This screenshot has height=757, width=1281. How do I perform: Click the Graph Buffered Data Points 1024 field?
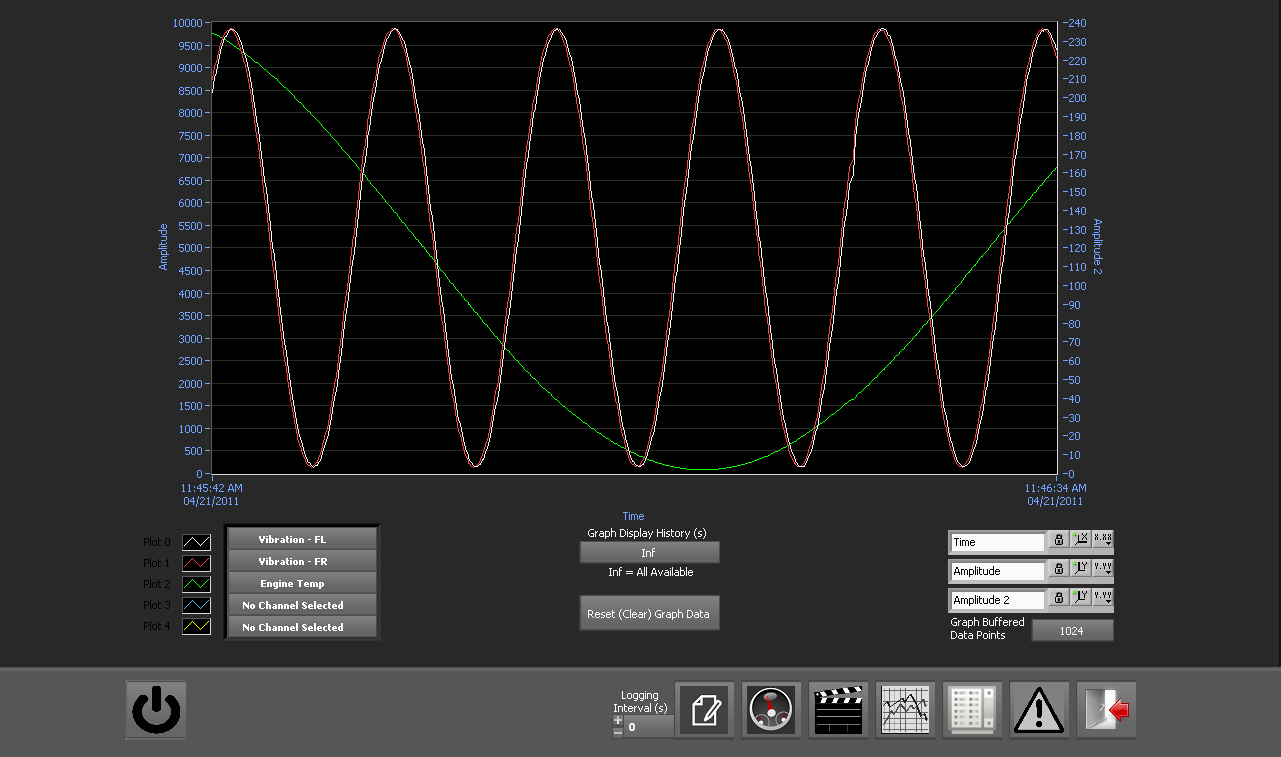[x=1072, y=630]
